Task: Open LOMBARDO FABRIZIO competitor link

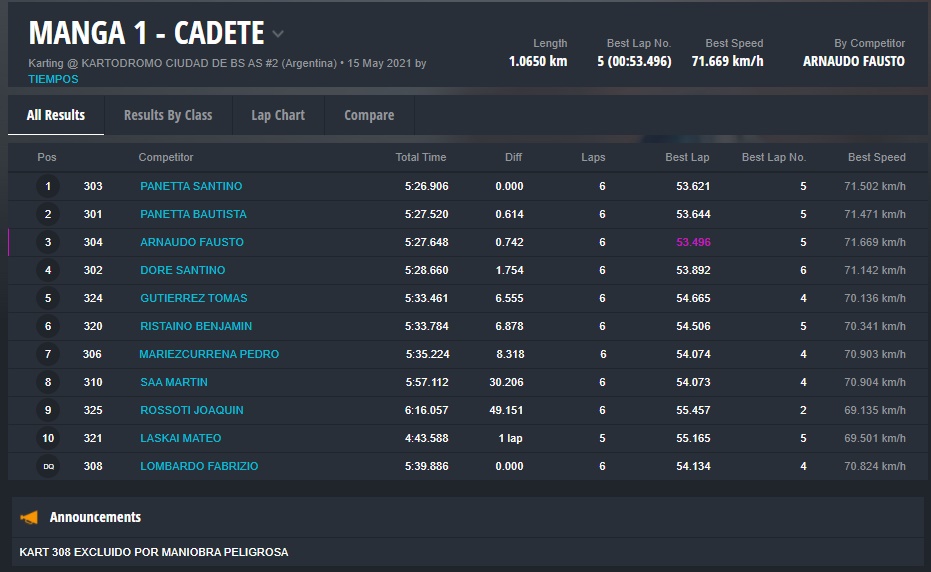Action: (199, 466)
